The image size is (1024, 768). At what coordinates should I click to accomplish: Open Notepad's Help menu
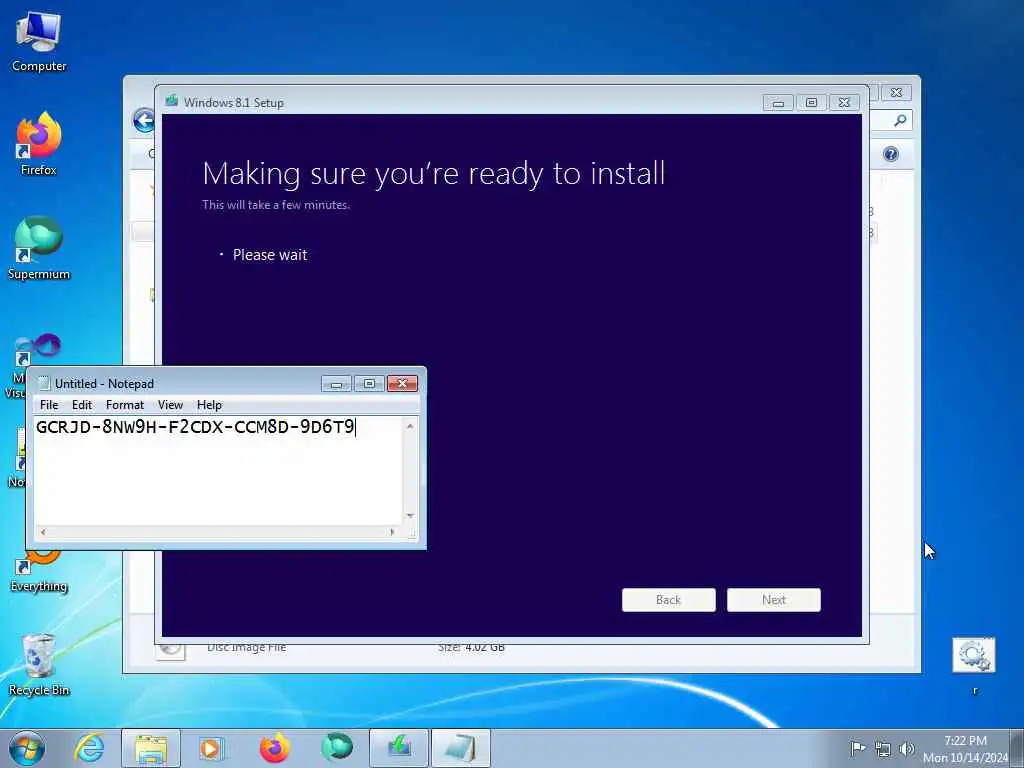(x=210, y=405)
